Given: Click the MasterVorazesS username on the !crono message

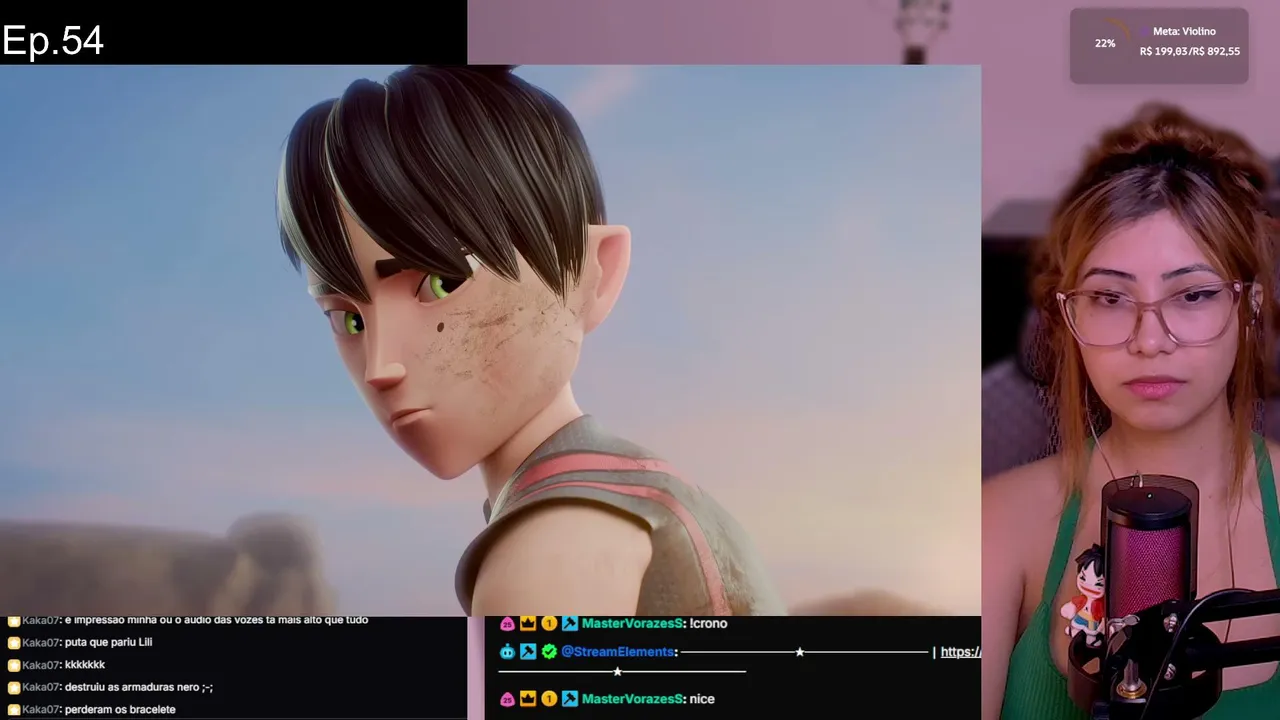Looking at the screenshot, I should [633, 623].
